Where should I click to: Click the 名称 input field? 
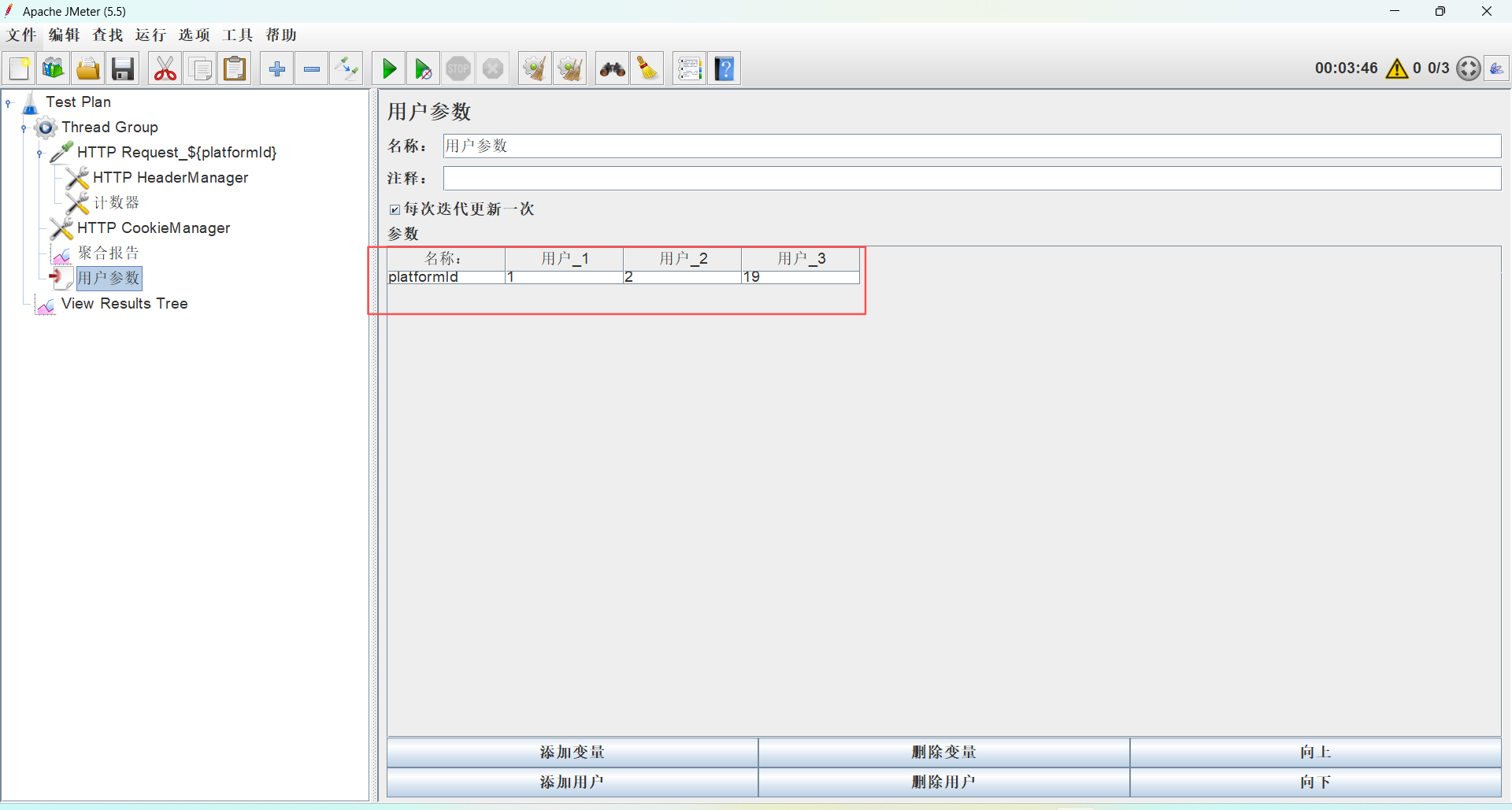coord(972,146)
